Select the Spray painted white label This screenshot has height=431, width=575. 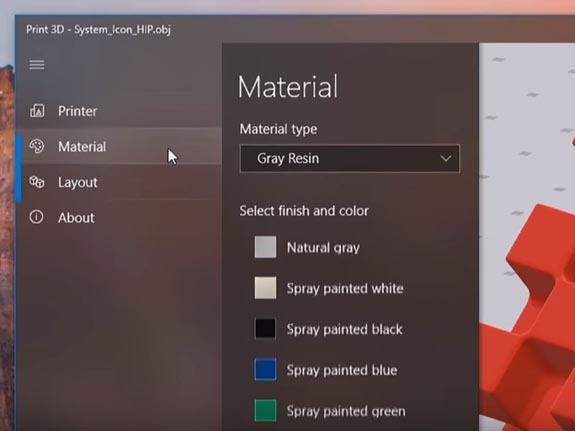coord(345,288)
